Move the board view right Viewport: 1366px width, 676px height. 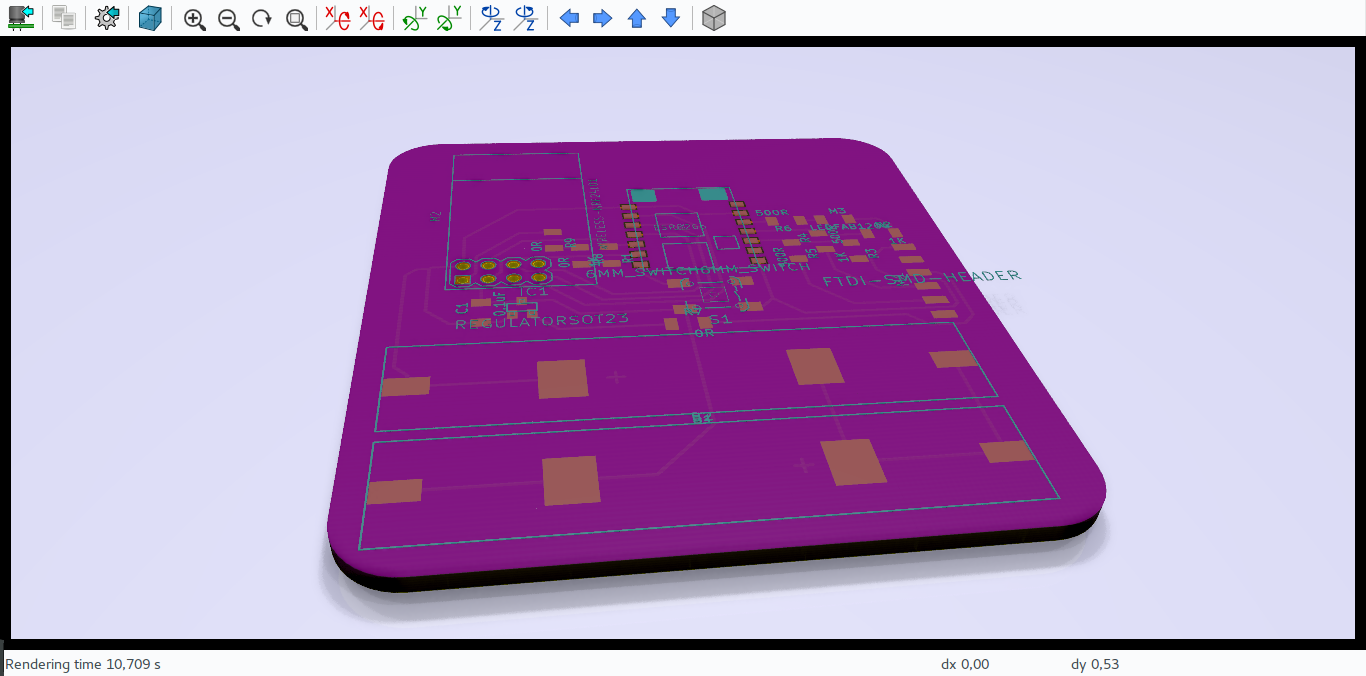pyautogui.click(x=603, y=17)
